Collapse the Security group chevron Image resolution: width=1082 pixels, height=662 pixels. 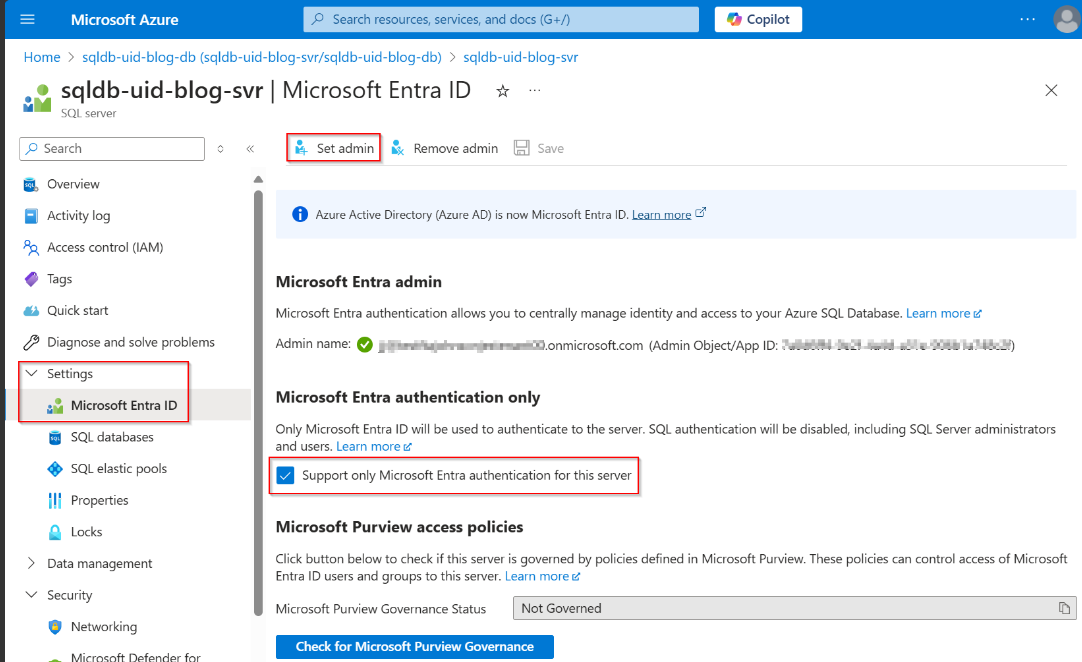tap(31, 595)
